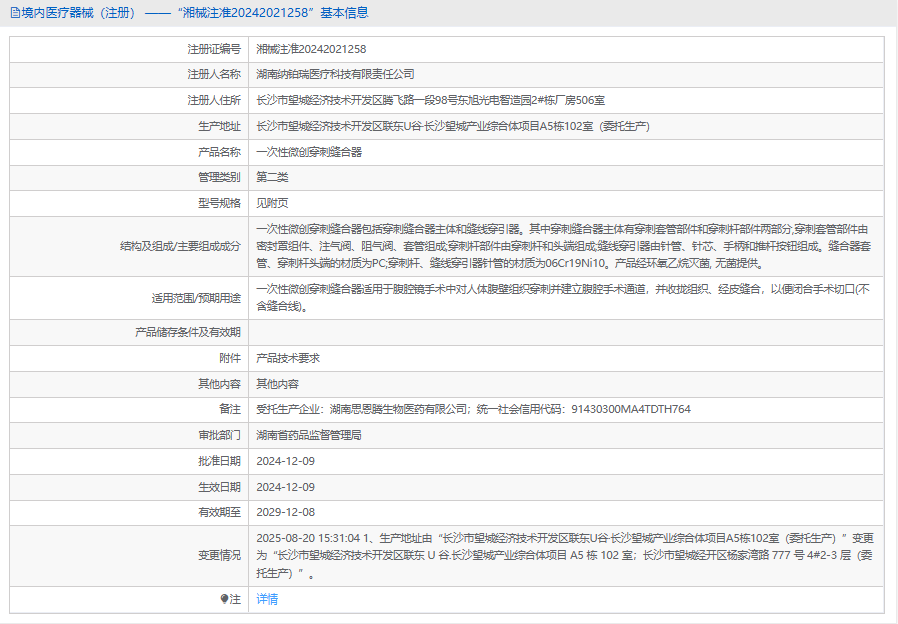
Task: Click the 注册证编号 label
Action: [214, 49]
